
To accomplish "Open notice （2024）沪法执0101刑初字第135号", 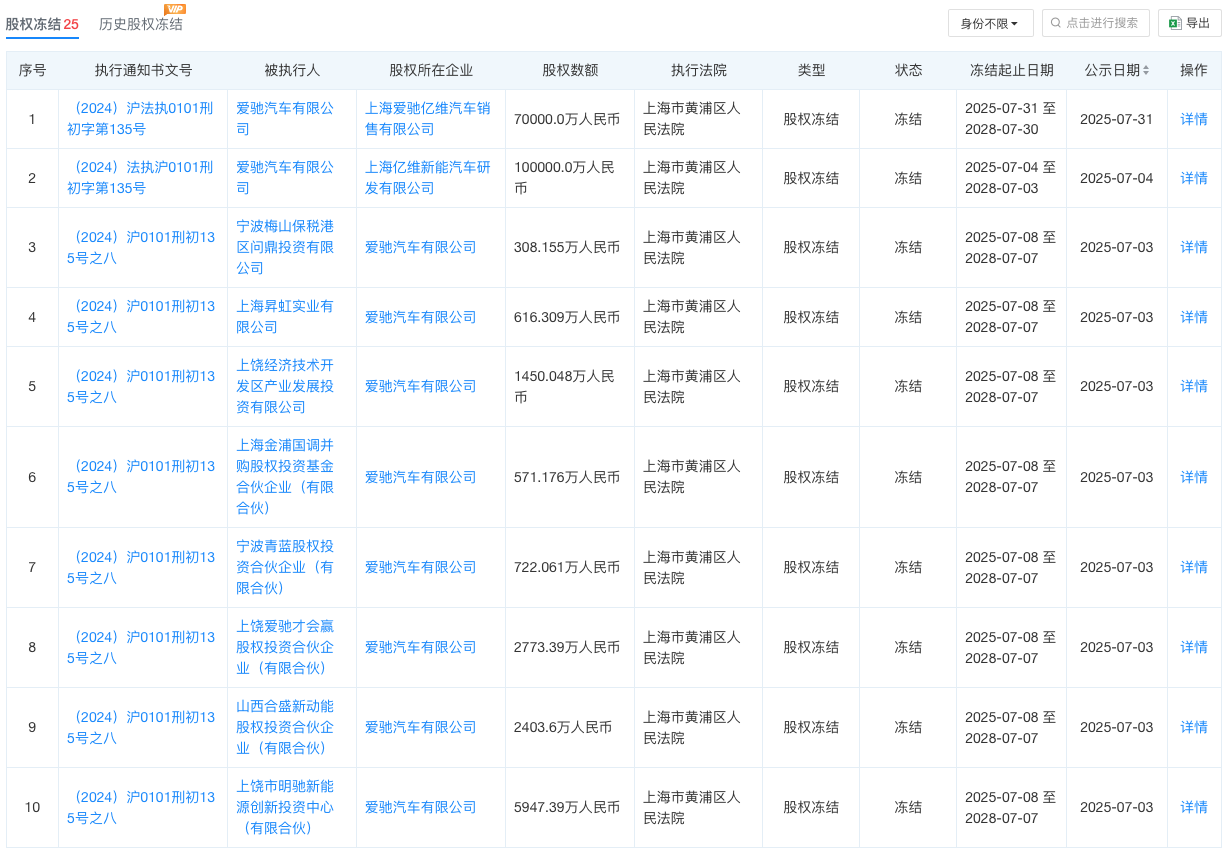I will [141, 119].
